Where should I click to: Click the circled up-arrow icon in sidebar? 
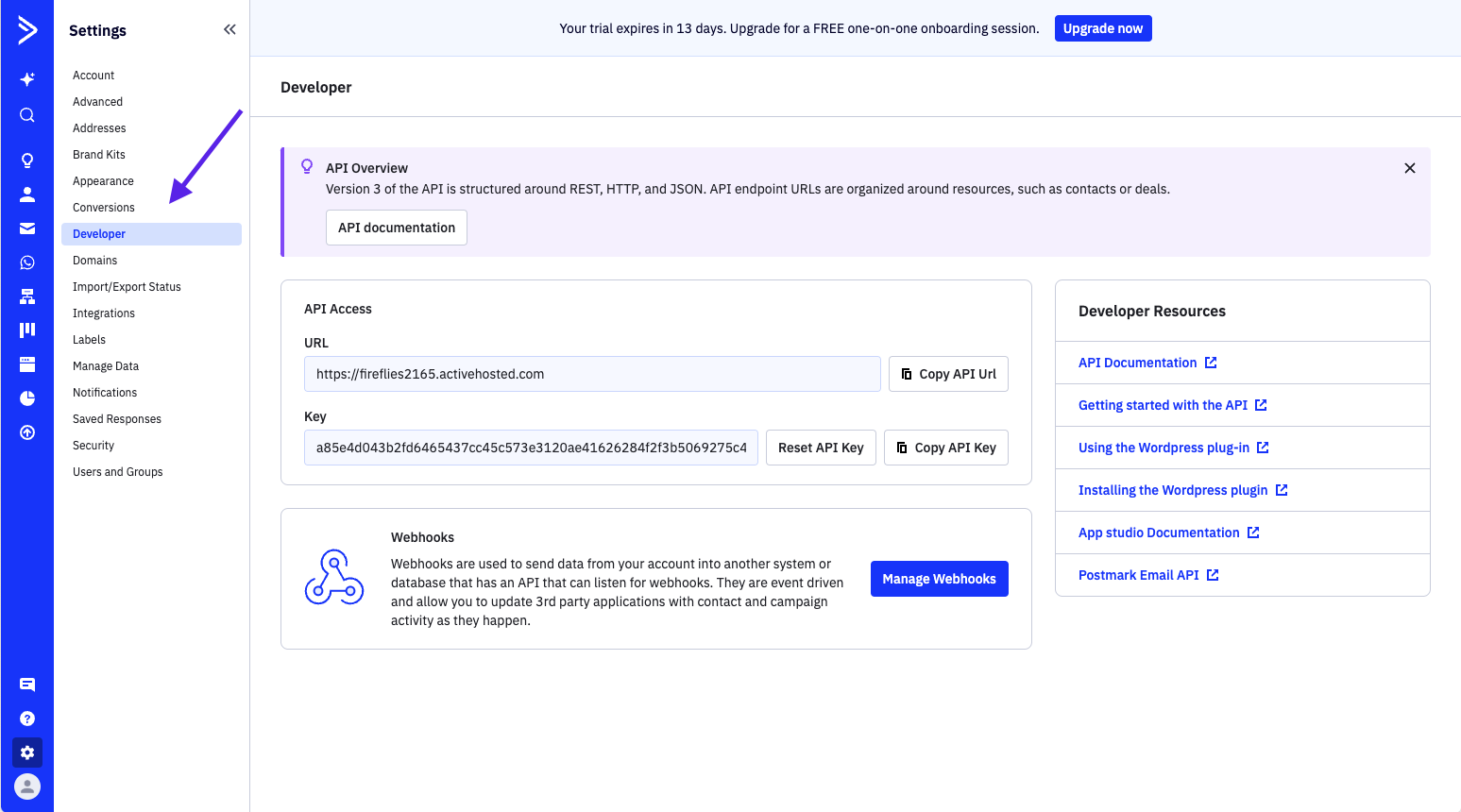pos(27,432)
